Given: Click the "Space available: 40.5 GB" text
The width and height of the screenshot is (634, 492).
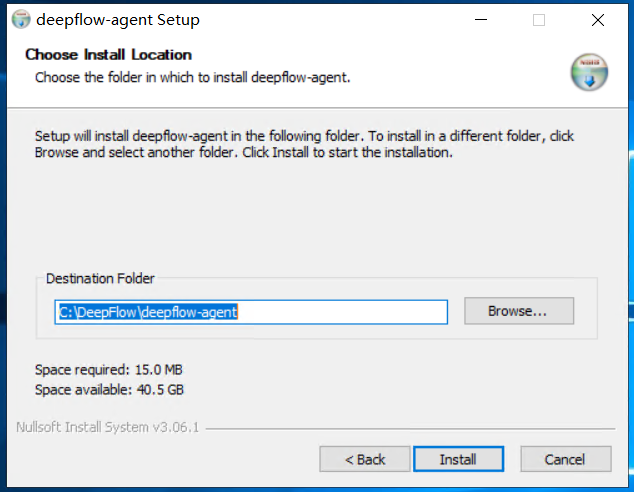Looking at the screenshot, I should click(108, 389).
